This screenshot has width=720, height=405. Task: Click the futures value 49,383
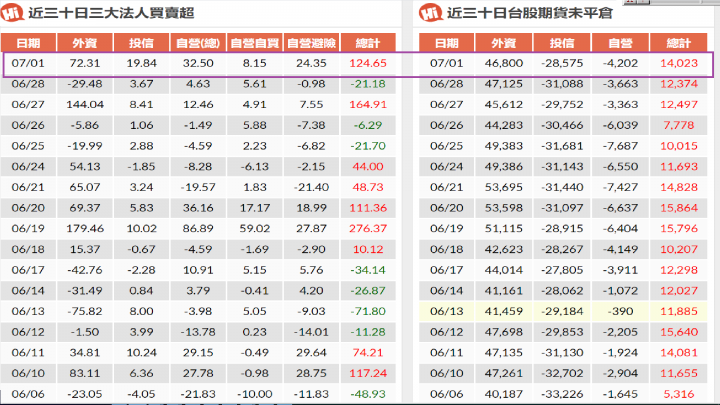pyautogui.click(x=504, y=146)
